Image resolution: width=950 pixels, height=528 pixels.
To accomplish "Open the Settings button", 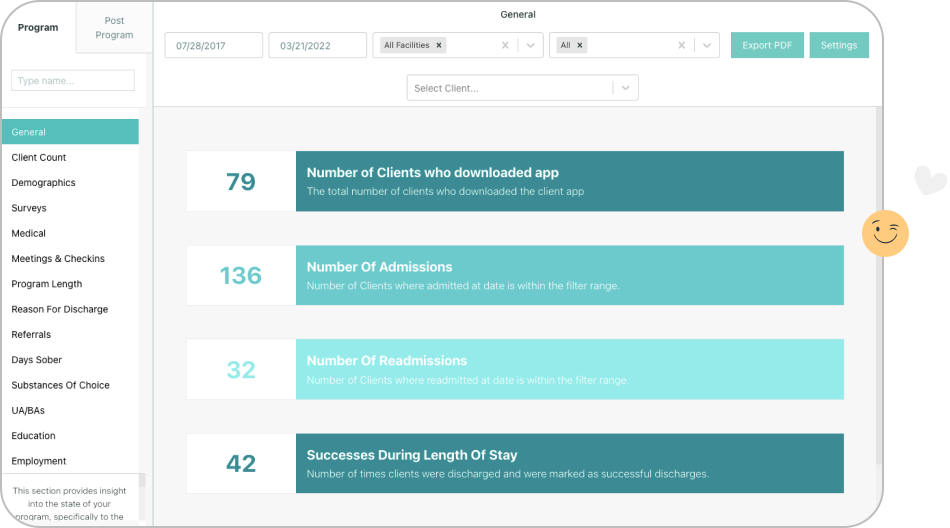I will pyautogui.click(x=839, y=46).
